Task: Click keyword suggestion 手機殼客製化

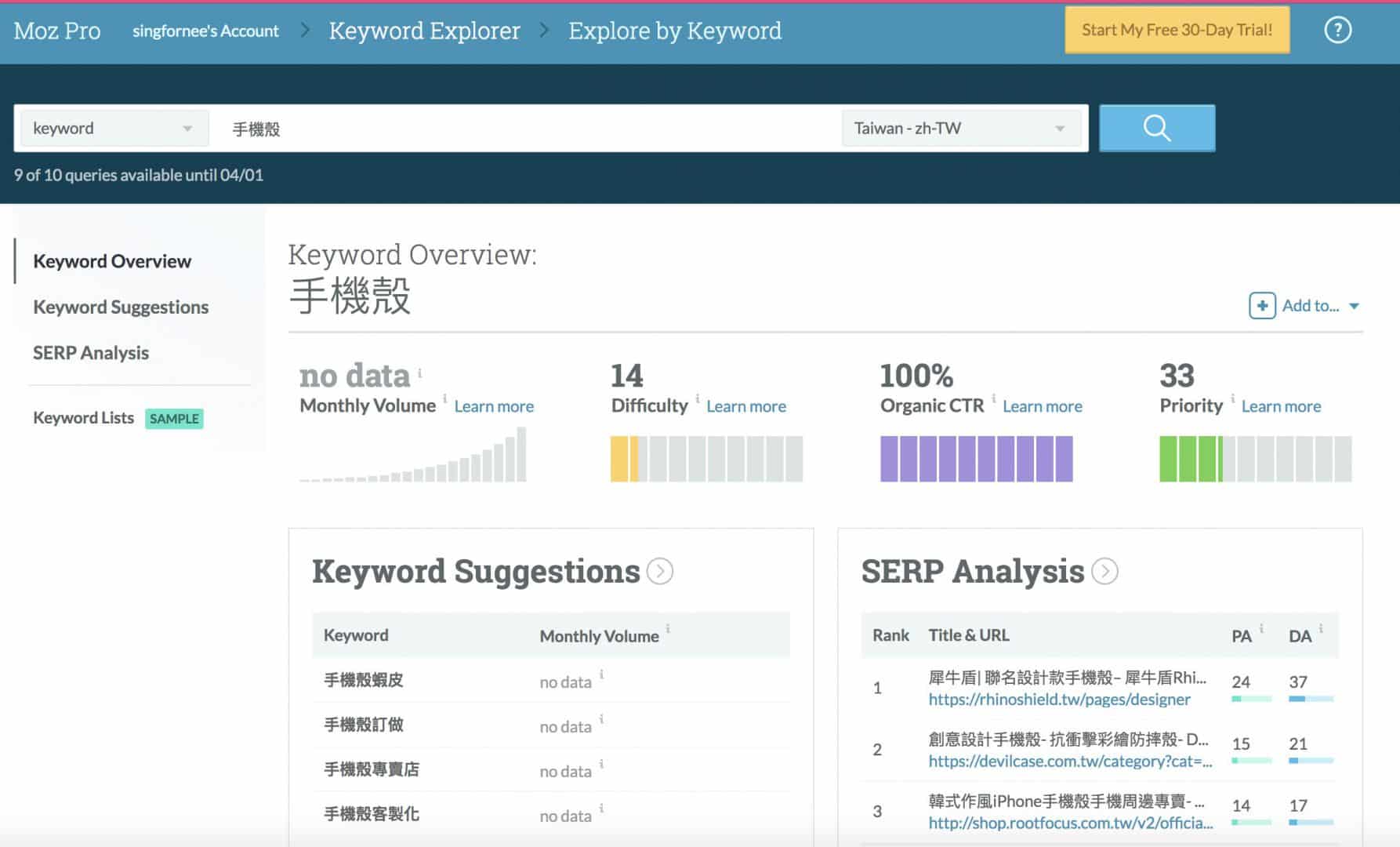Action: pos(372,814)
